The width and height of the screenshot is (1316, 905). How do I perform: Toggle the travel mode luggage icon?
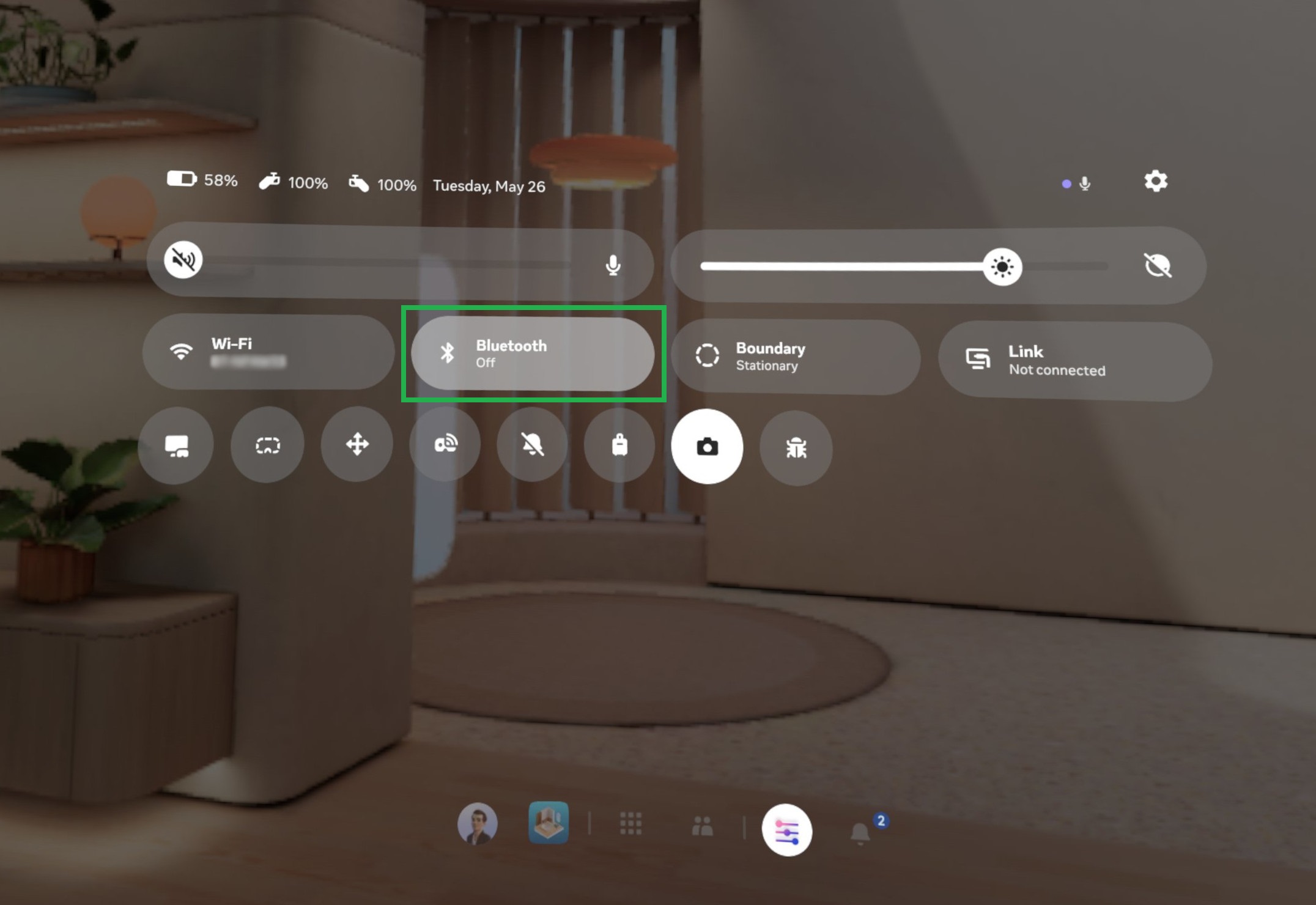pyautogui.click(x=619, y=445)
